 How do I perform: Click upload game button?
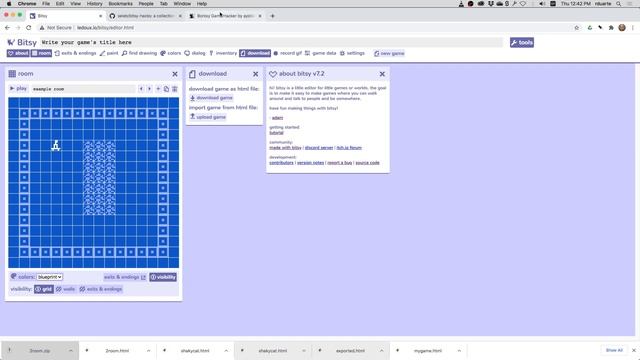[x=208, y=117]
